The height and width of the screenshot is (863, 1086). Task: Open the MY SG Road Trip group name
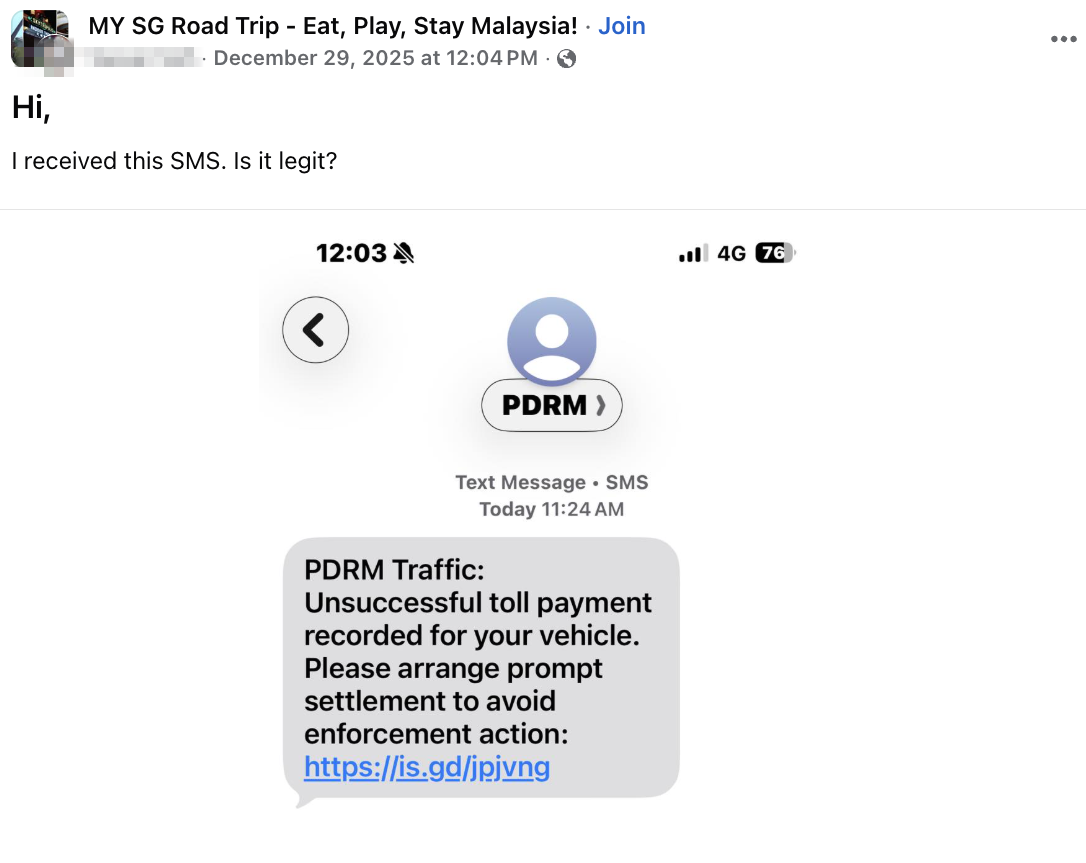click(333, 26)
